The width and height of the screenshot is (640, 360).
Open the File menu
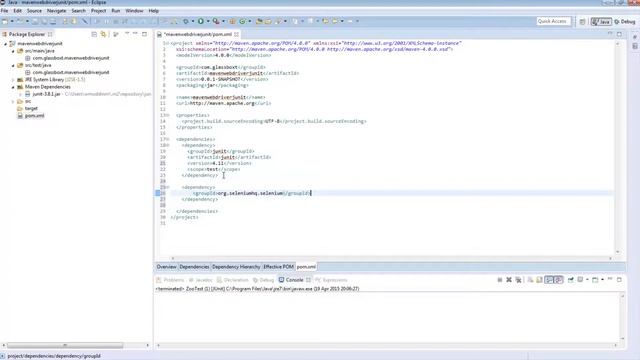4,11
